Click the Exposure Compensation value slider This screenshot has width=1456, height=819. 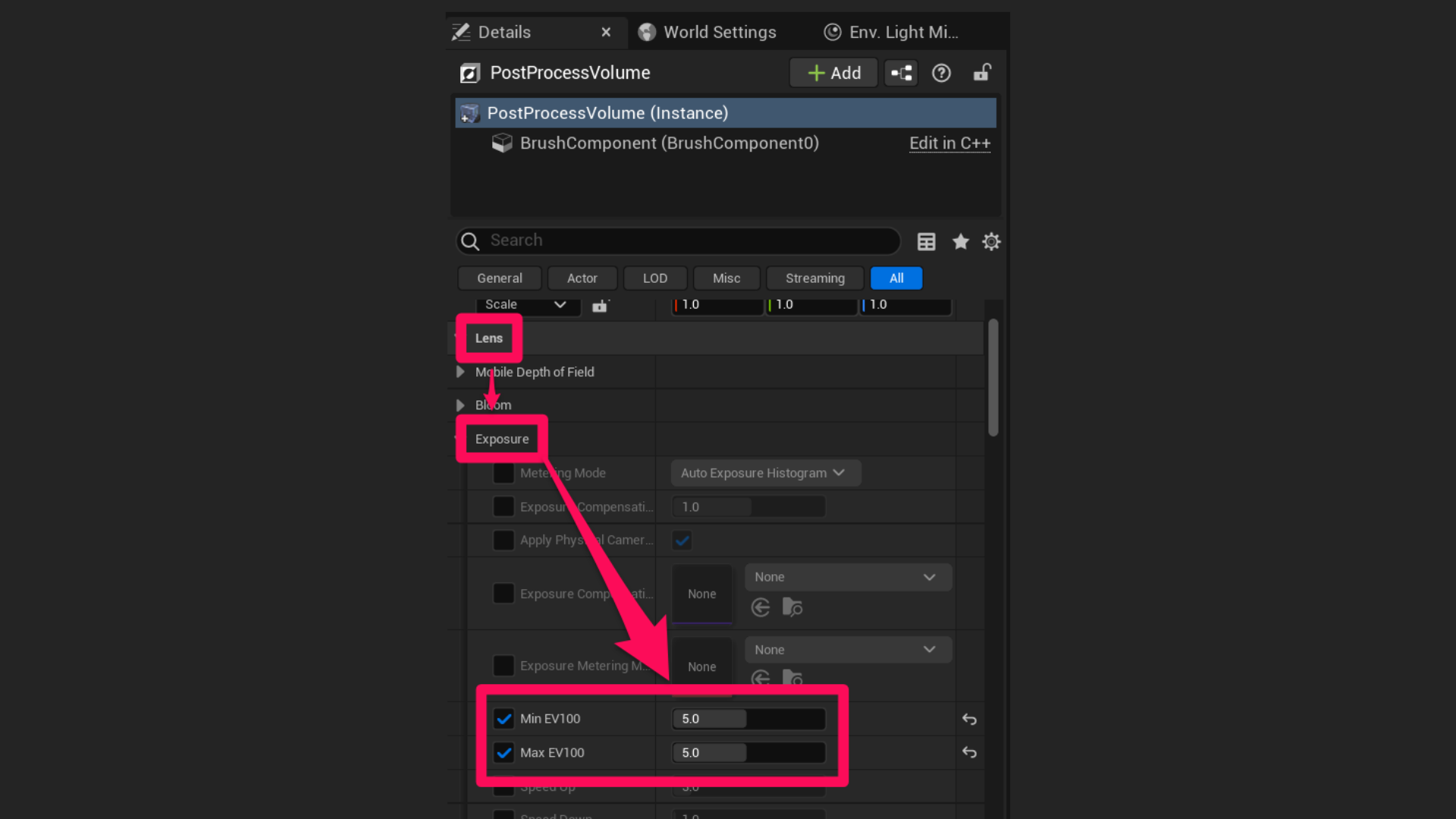pyautogui.click(x=748, y=507)
